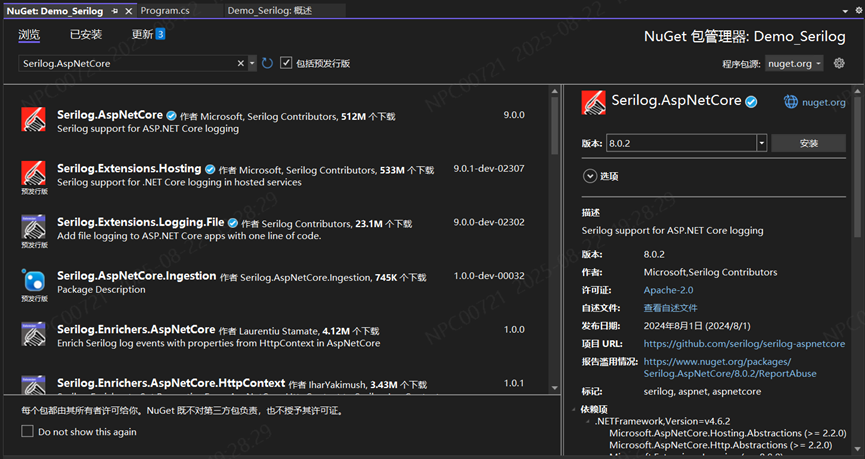Open the package source nuget.org dropdown
Screen dimensions: 865x459
tap(794, 63)
